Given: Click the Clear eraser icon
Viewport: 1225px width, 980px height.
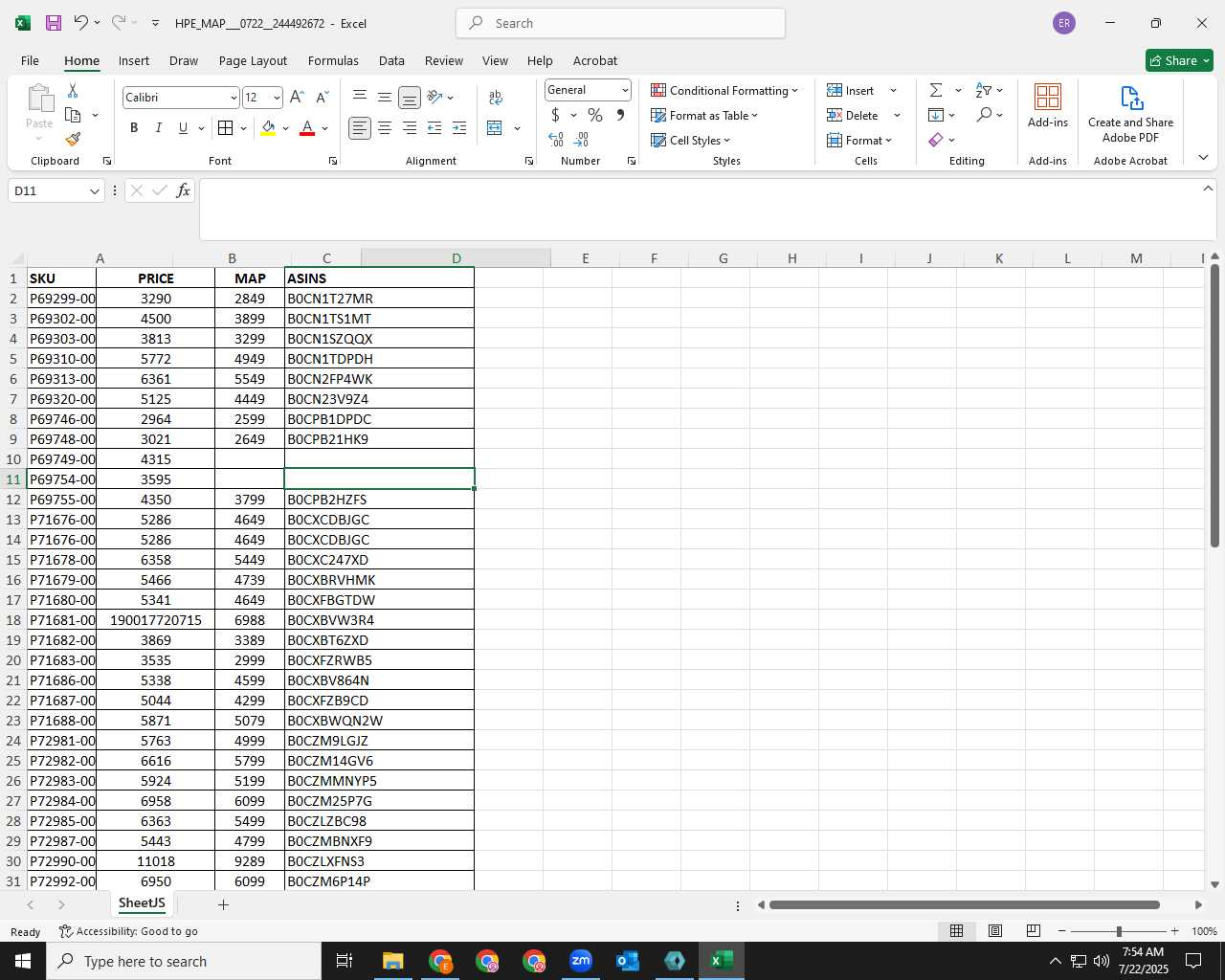Looking at the screenshot, I should [x=936, y=140].
